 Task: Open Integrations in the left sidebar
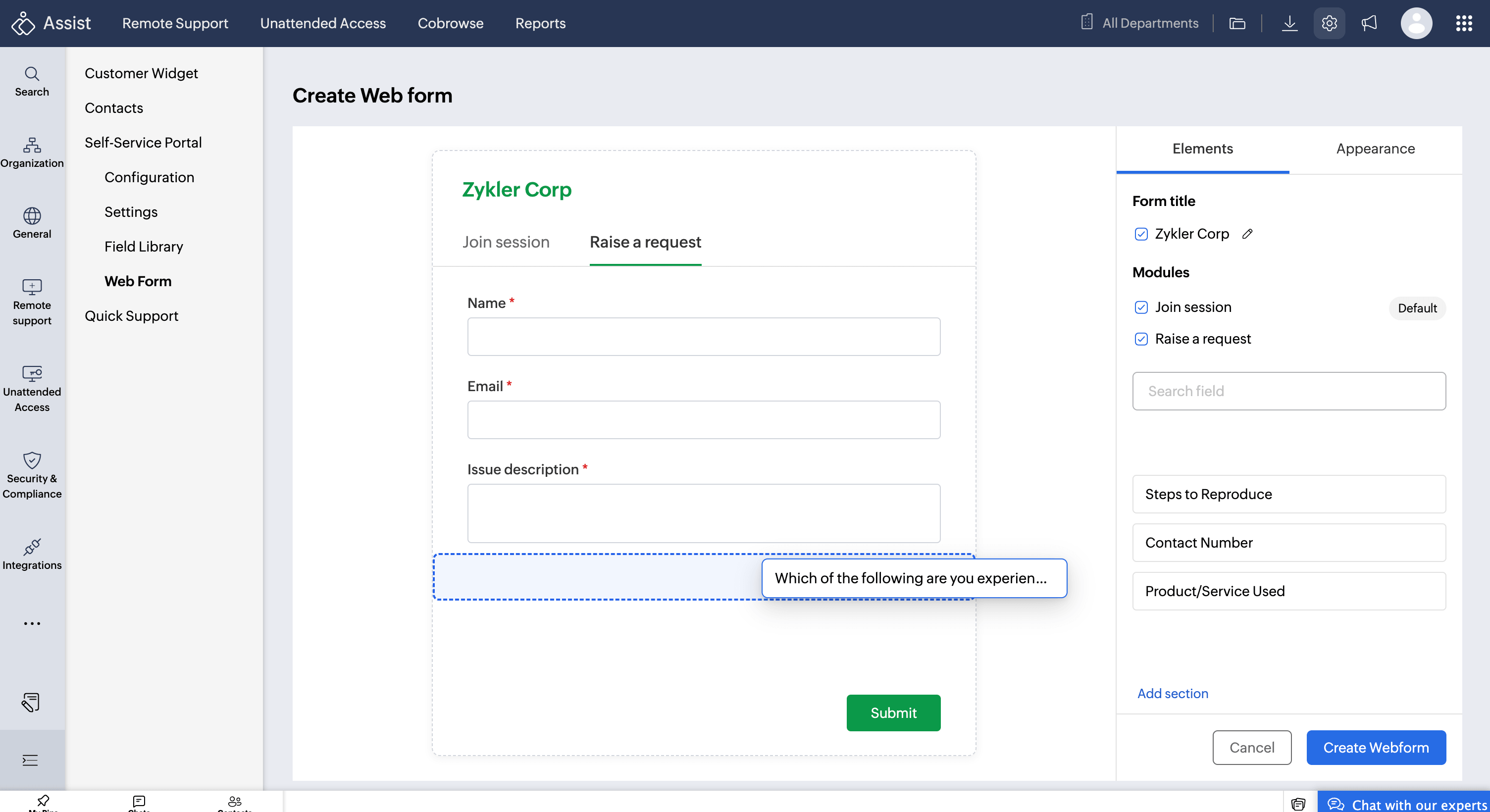coord(32,555)
